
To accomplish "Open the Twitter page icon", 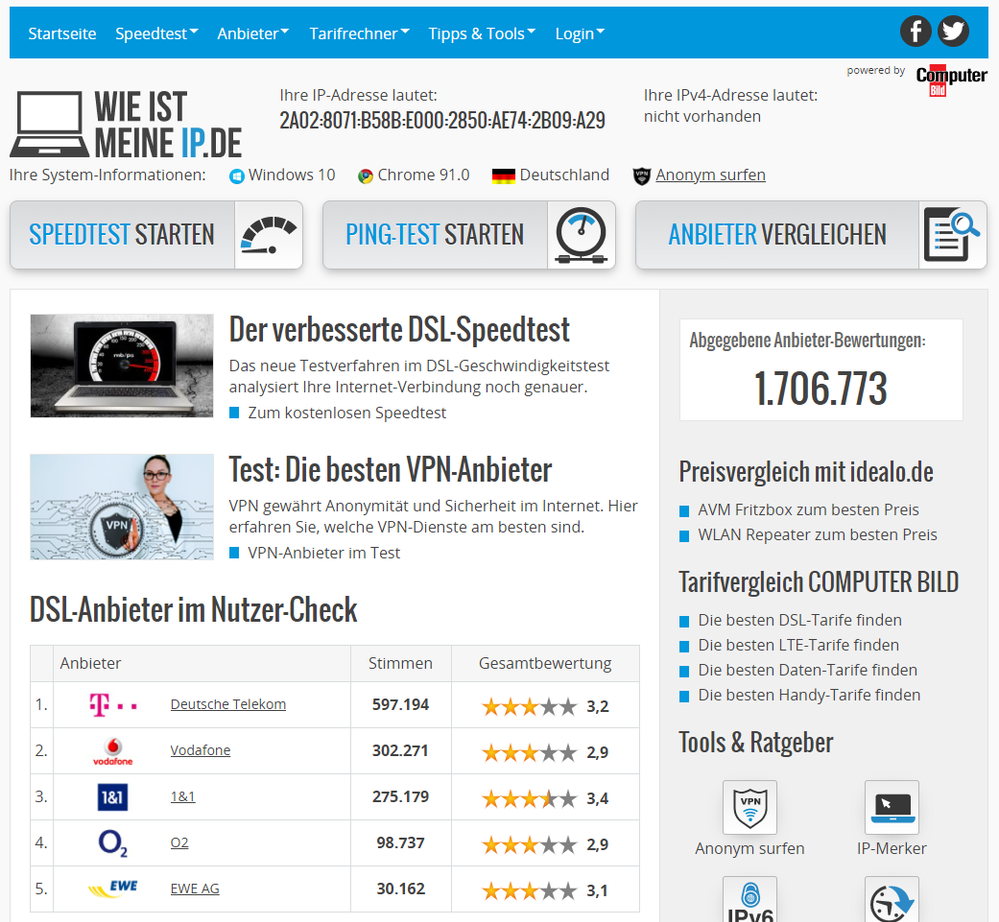I will point(953,31).
